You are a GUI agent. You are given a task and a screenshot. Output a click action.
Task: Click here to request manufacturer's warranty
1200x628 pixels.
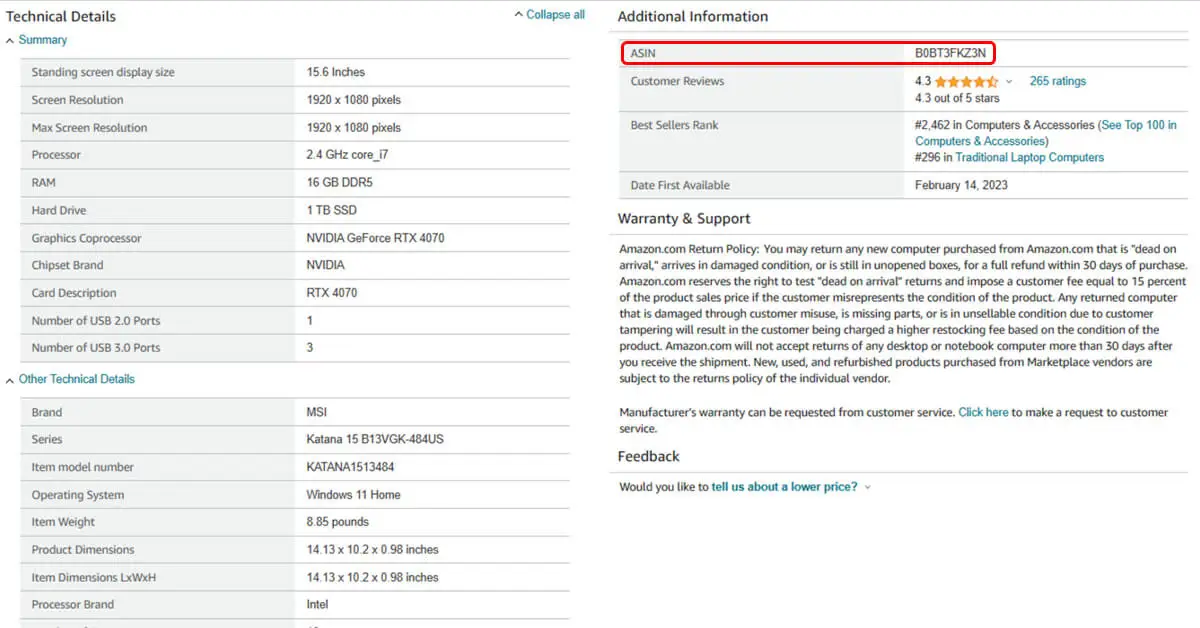(x=983, y=412)
